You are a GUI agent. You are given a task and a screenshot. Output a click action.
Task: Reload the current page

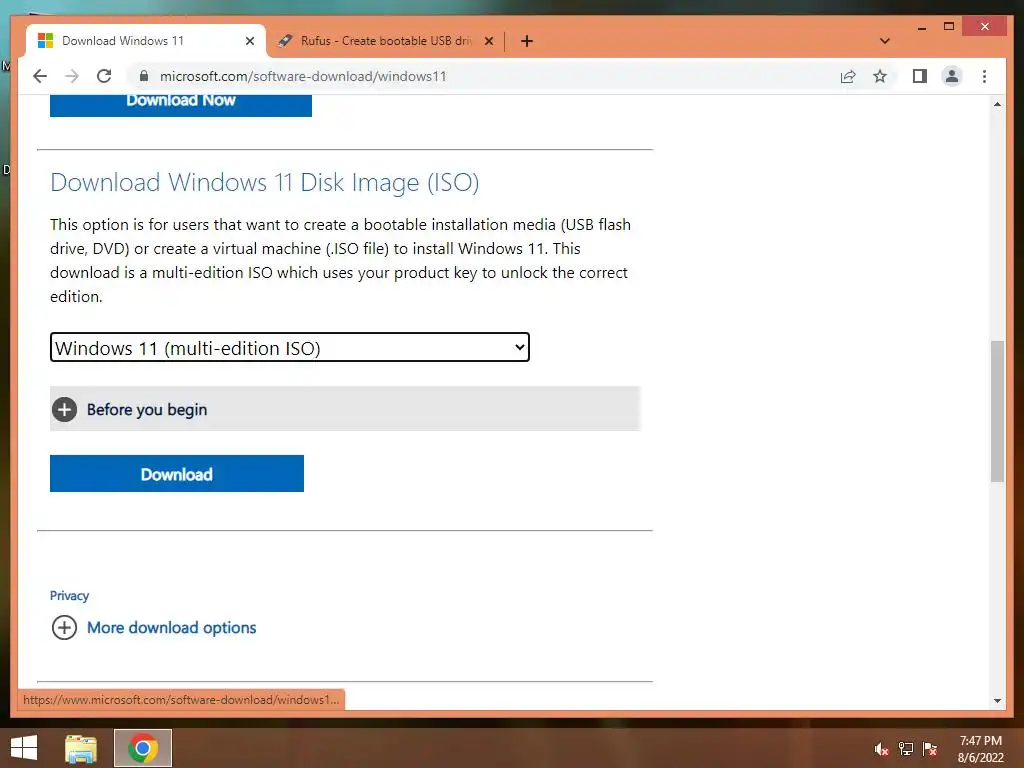click(104, 76)
